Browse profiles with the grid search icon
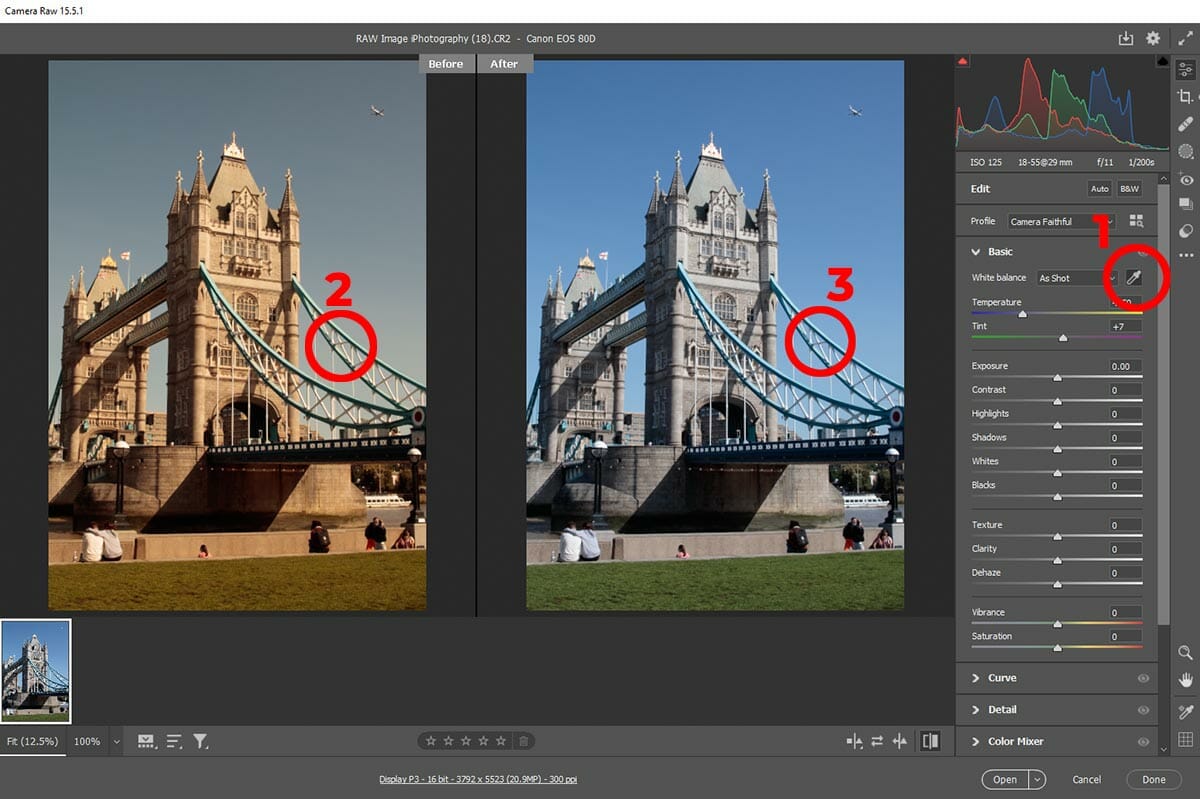The image size is (1200, 799). pyautogui.click(x=1136, y=221)
